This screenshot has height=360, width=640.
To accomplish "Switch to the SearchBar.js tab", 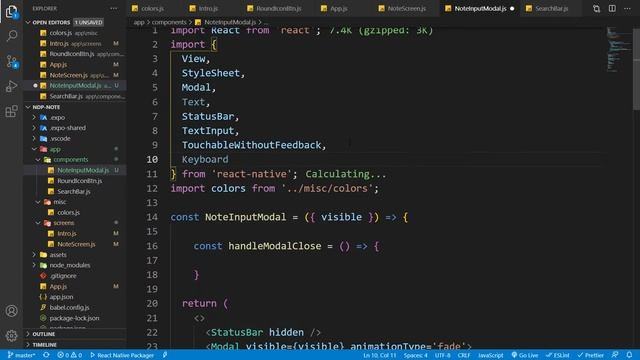I will click(x=551, y=8).
